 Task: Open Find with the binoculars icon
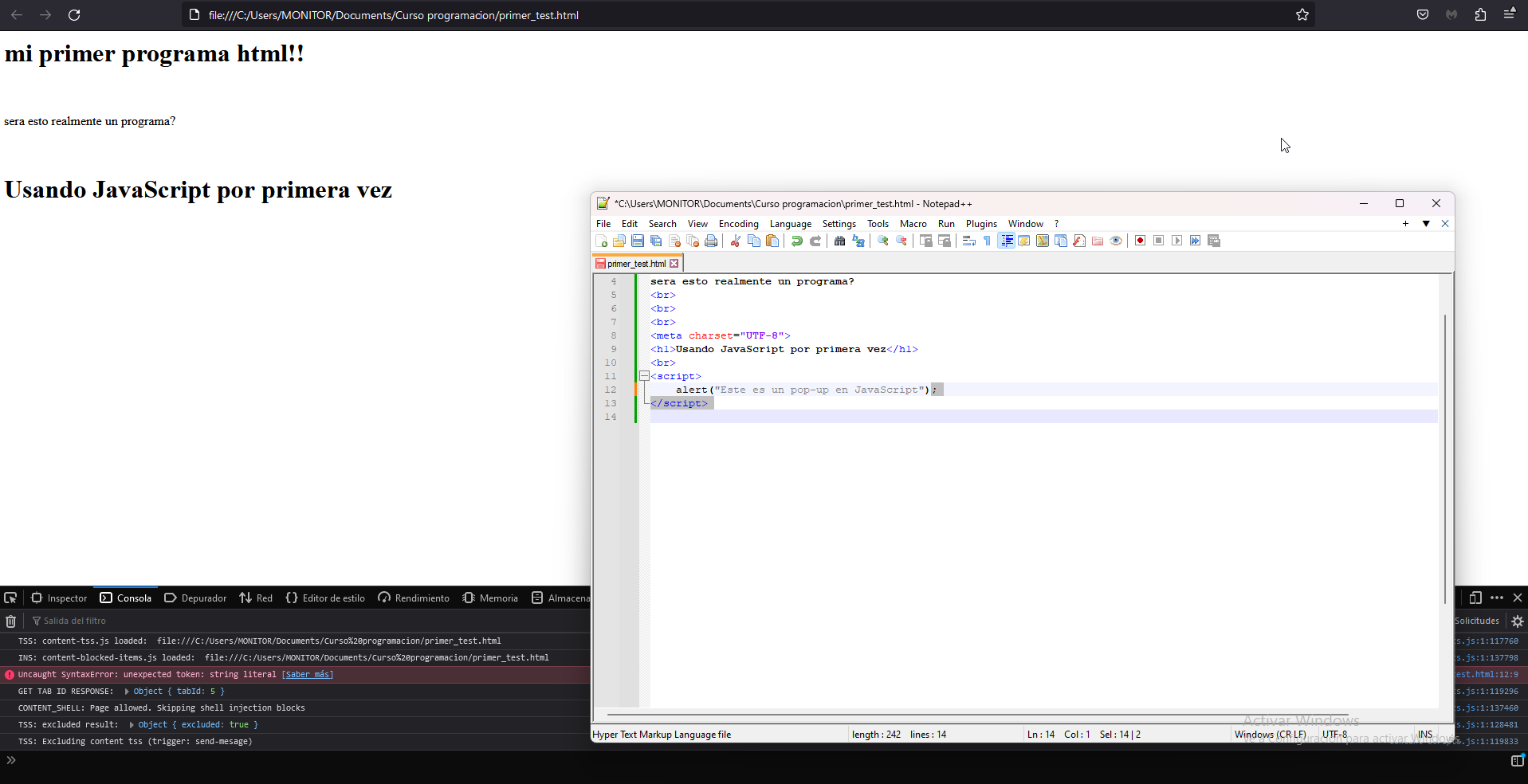point(839,241)
